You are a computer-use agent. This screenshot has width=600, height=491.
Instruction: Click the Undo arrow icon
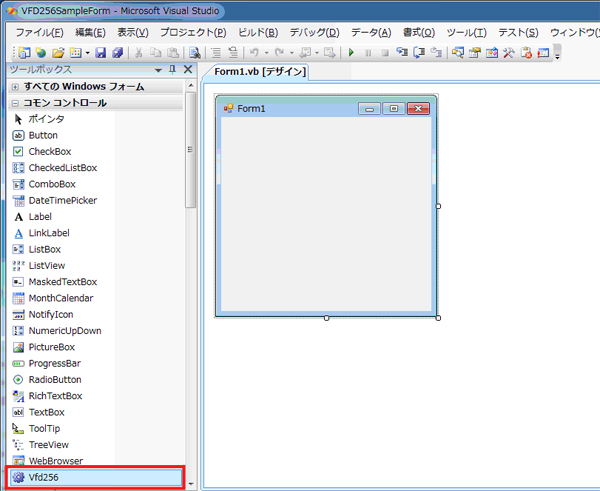(x=254, y=52)
